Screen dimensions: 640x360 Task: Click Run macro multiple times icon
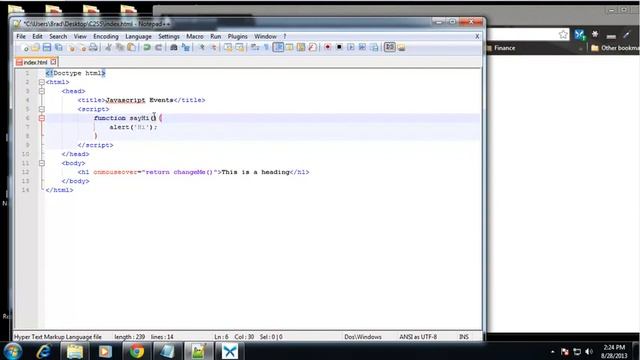coord(362,47)
